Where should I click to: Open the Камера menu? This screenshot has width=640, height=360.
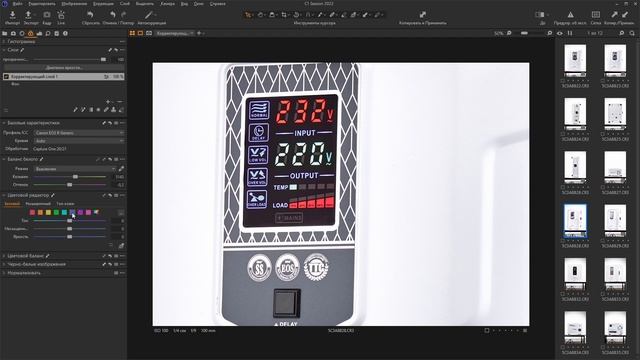pyautogui.click(x=167, y=4)
